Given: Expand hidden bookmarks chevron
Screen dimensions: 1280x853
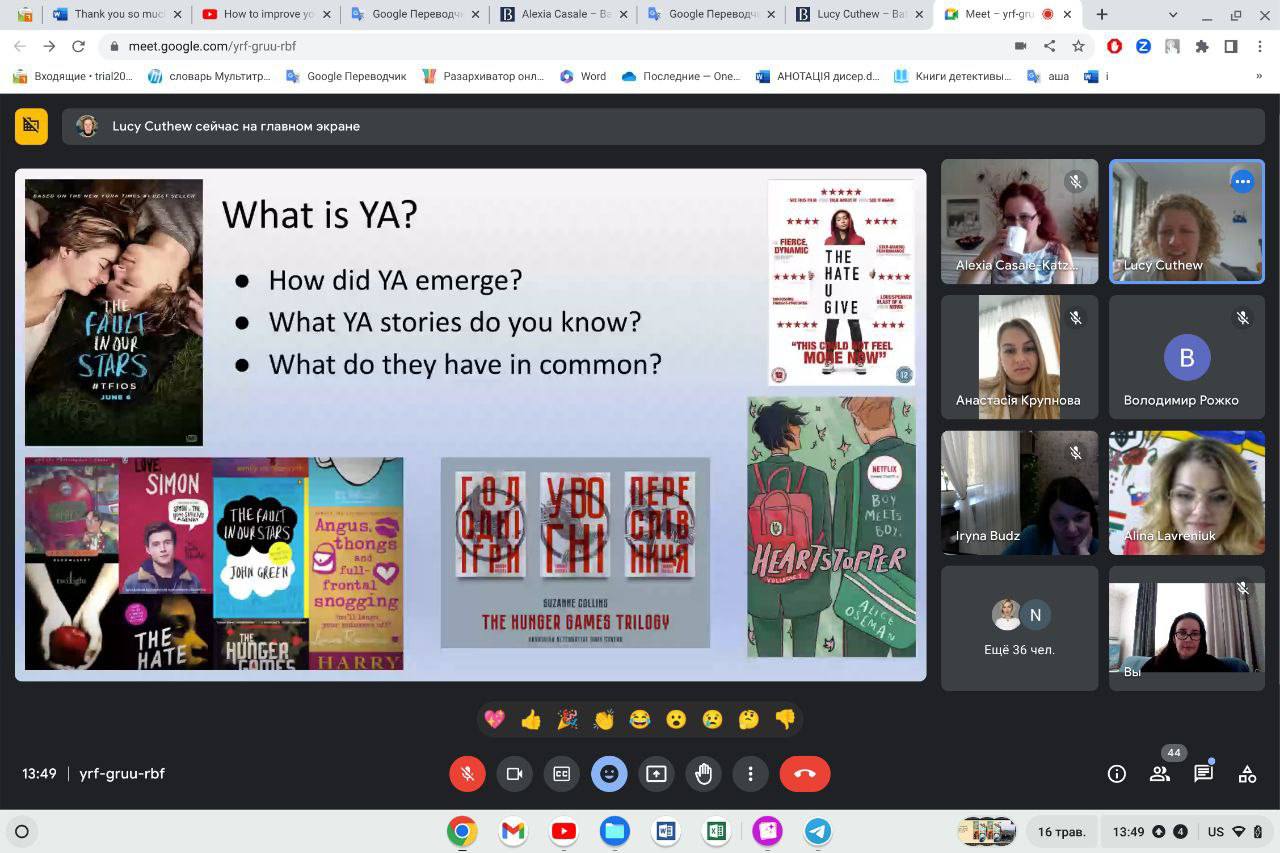Looking at the screenshot, I should point(1259,76).
